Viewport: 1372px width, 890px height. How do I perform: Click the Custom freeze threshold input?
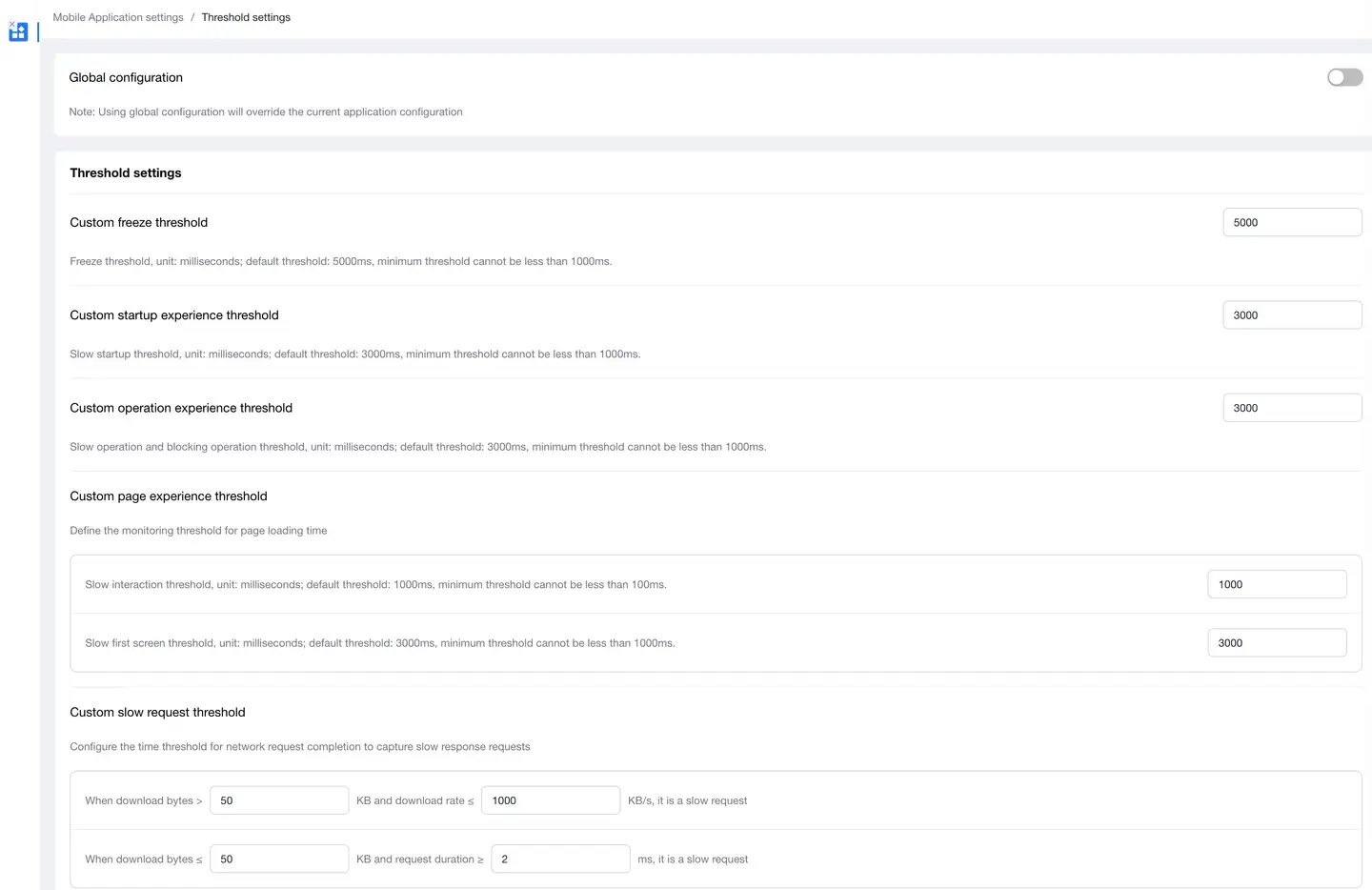[1291, 222]
